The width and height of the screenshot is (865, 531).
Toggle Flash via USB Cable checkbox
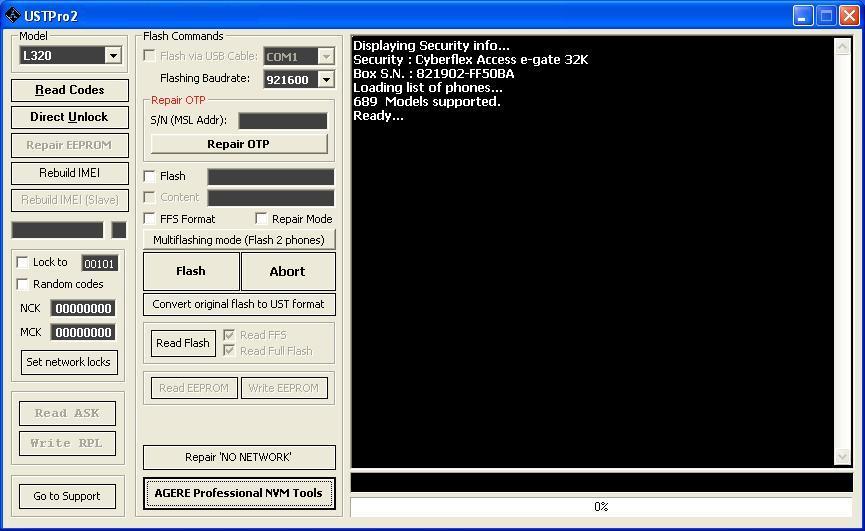point(149,56)
